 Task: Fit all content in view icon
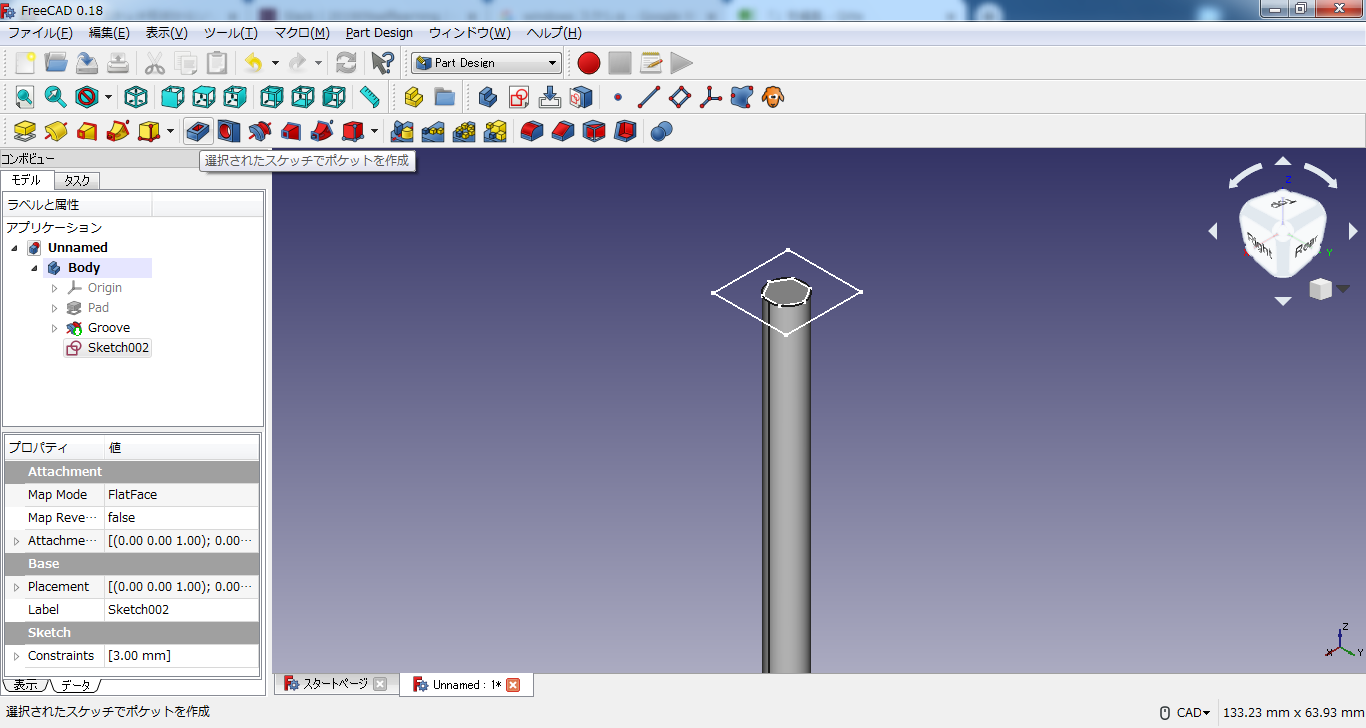point(25,97)
